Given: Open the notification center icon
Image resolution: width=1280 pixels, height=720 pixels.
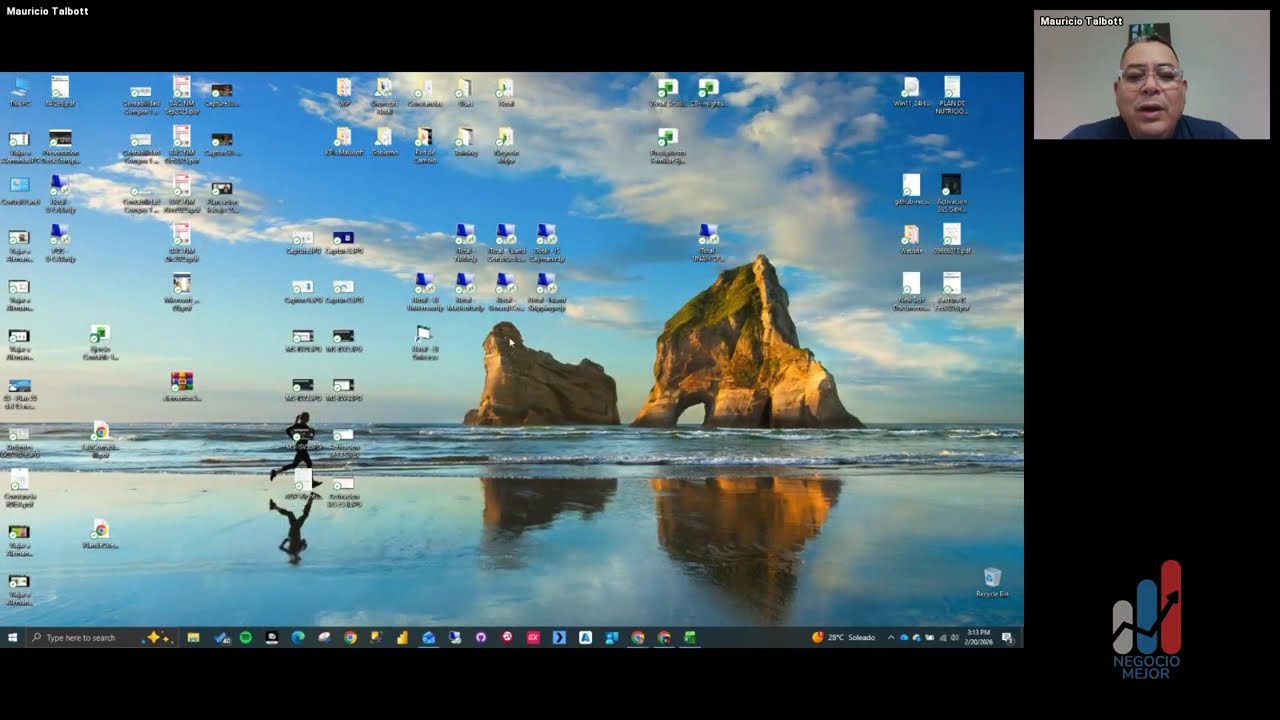Looking at the screenshot, I should 1007,637.
